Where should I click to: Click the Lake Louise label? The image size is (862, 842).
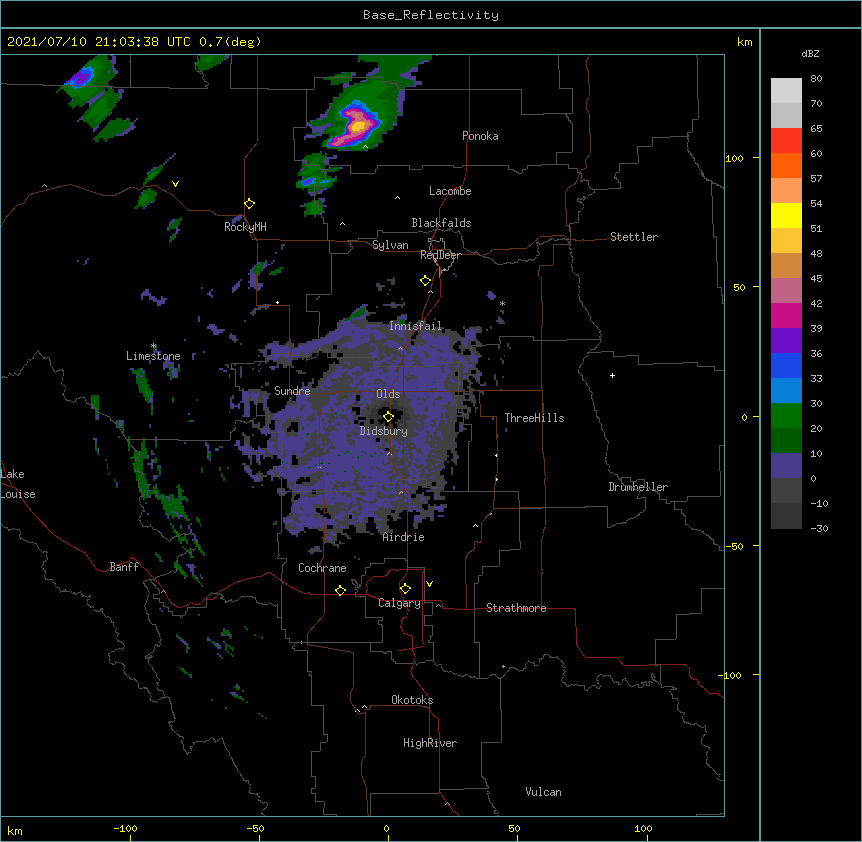(x=18, y=484)
